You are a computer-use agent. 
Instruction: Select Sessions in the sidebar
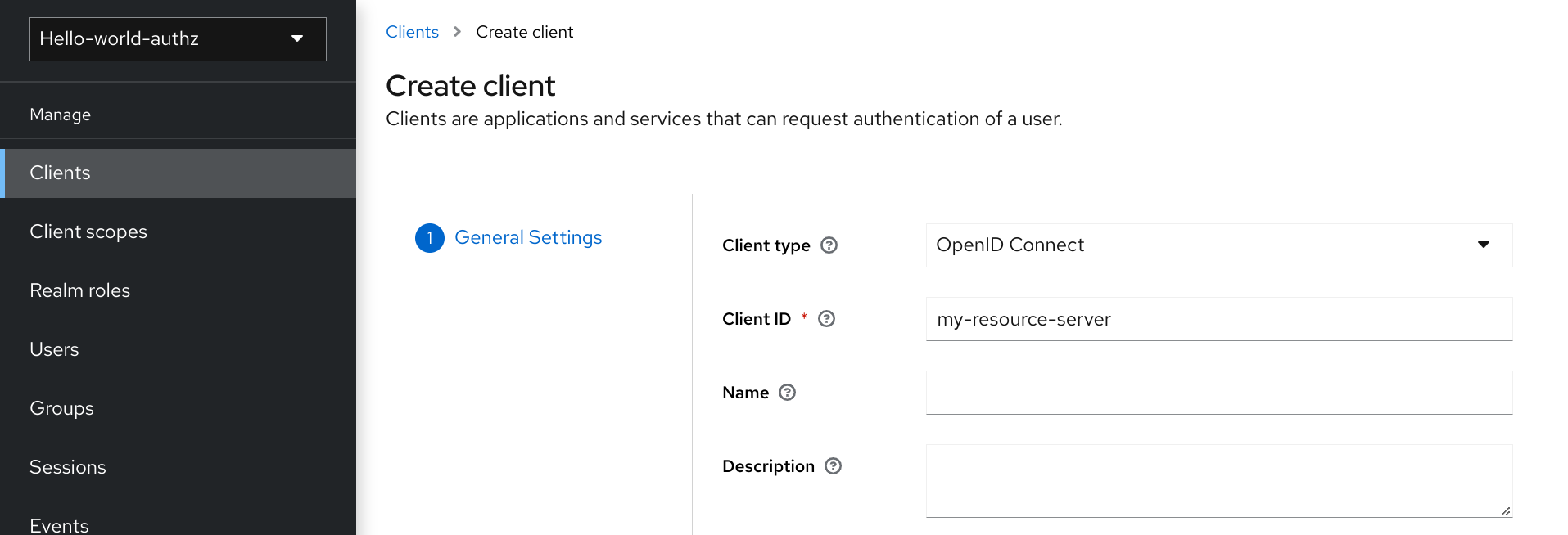(x=68, y=468)
